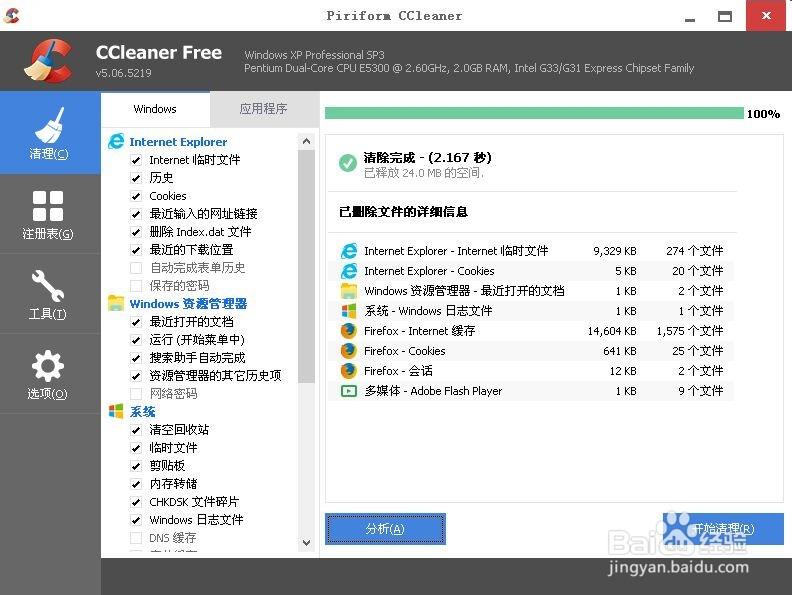Open the 选项 options section
The width and height of the screenshot is (792, 595).
click(50, 374)
